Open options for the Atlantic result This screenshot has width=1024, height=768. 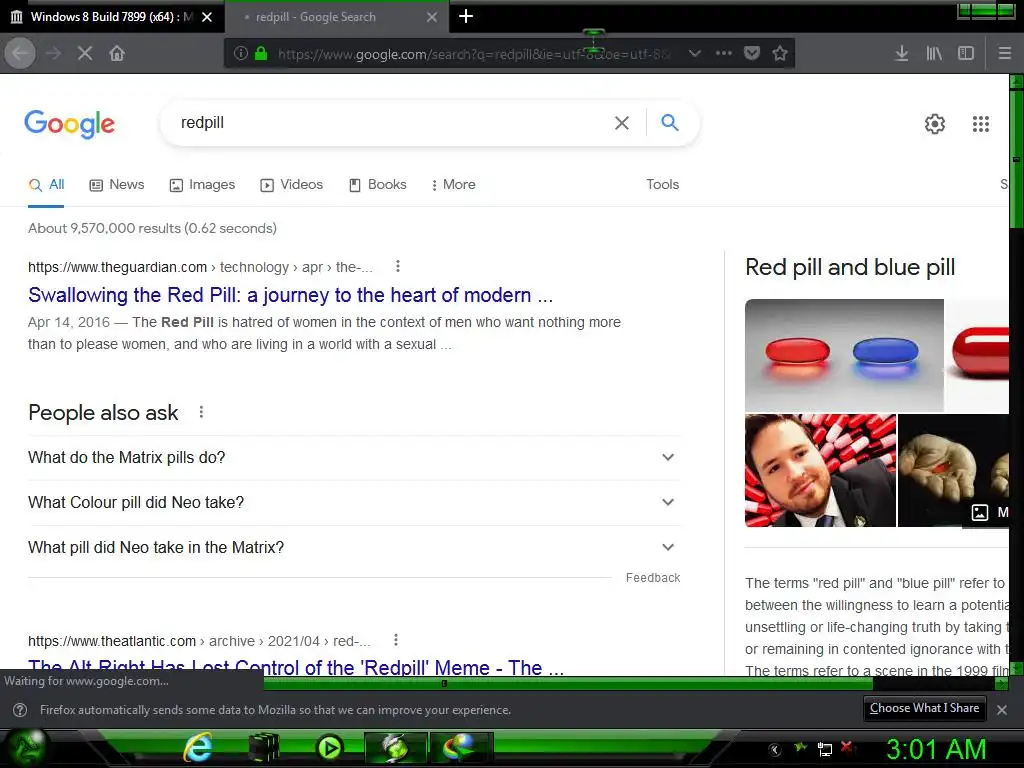396,640
